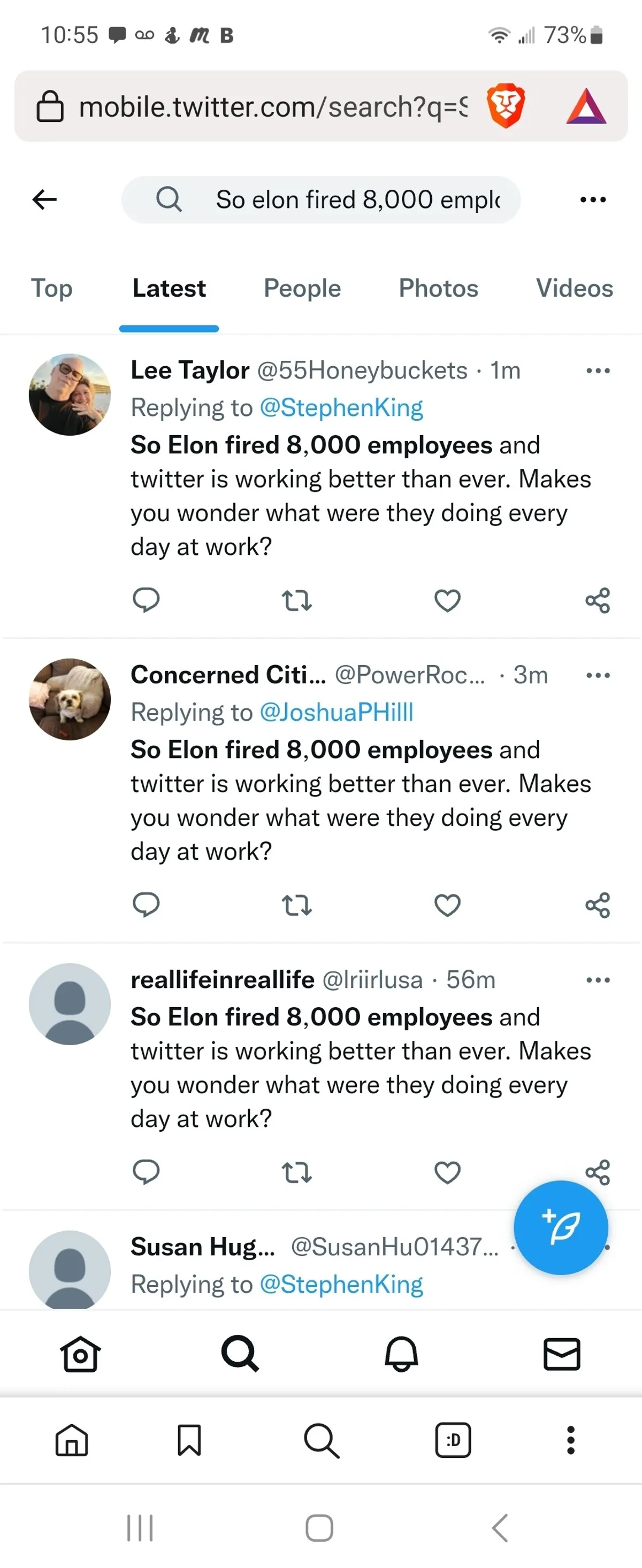Open Twitter notifications bell
642x1568 pixels.
pyautogui.click(x=401, y=1354)
